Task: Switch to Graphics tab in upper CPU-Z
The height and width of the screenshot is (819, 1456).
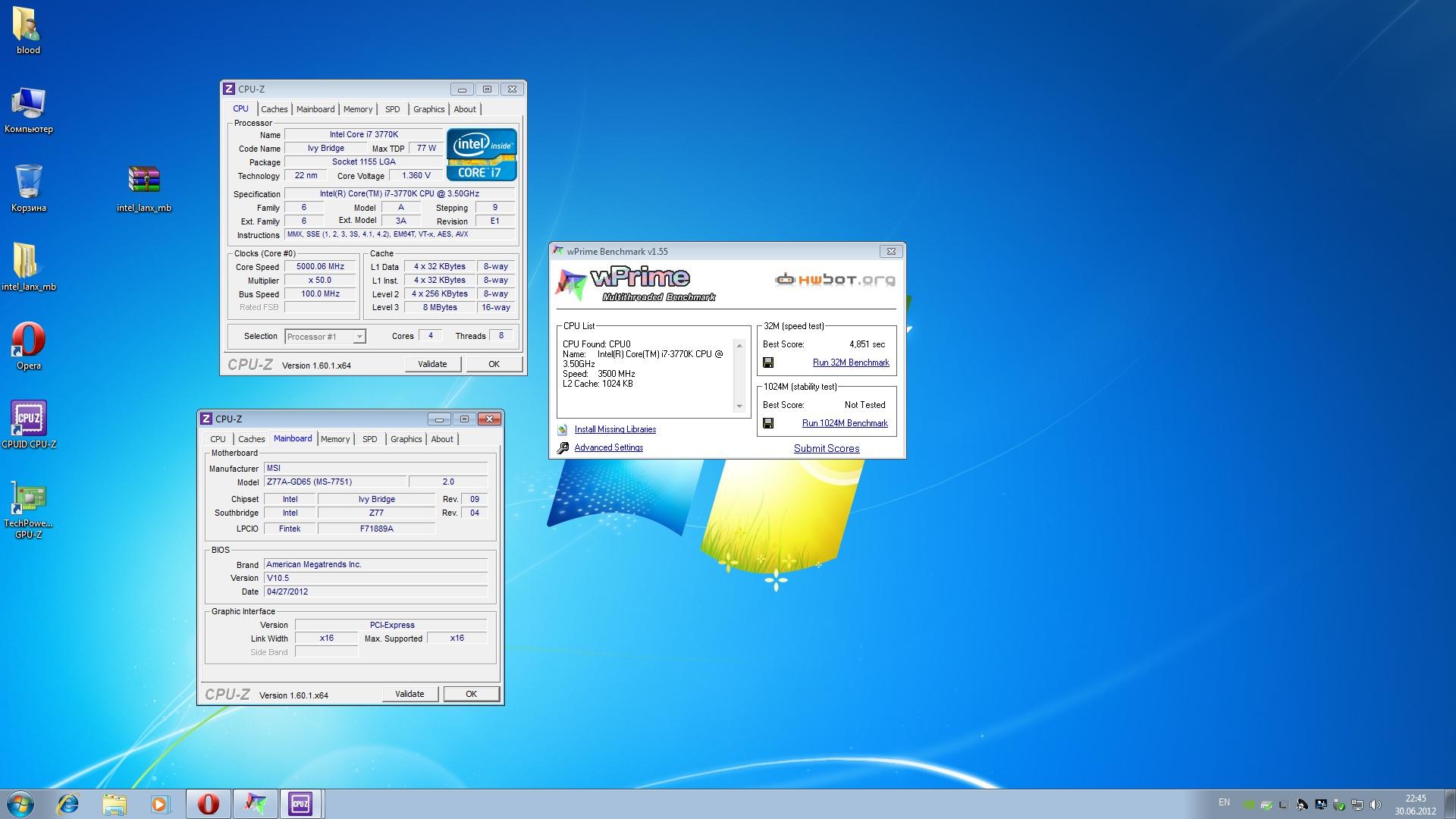Action: [429, 109]
